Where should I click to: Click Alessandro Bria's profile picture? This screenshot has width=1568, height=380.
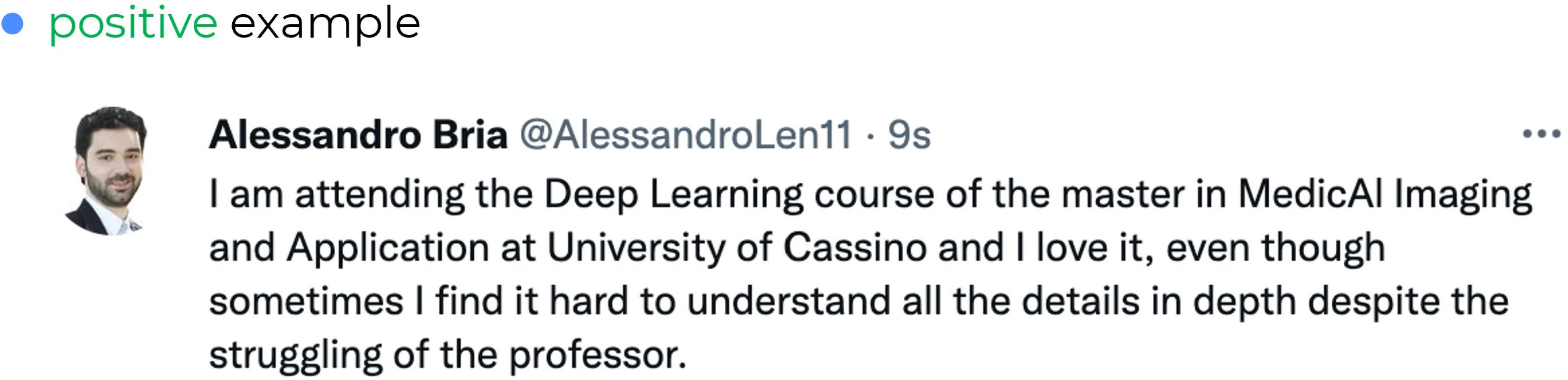click(x=109, y=172)
